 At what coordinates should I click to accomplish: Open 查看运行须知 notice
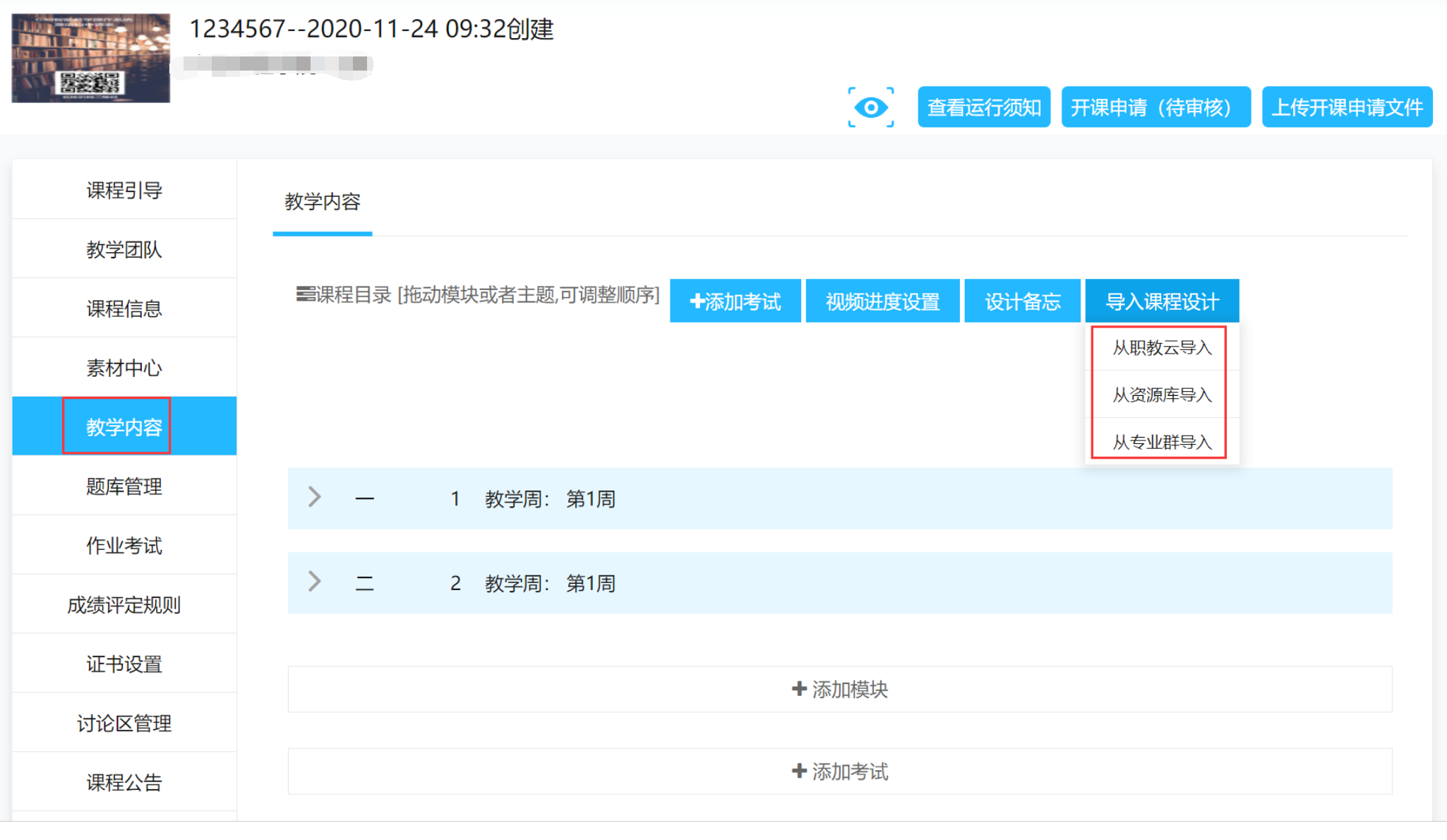(983, 107)
